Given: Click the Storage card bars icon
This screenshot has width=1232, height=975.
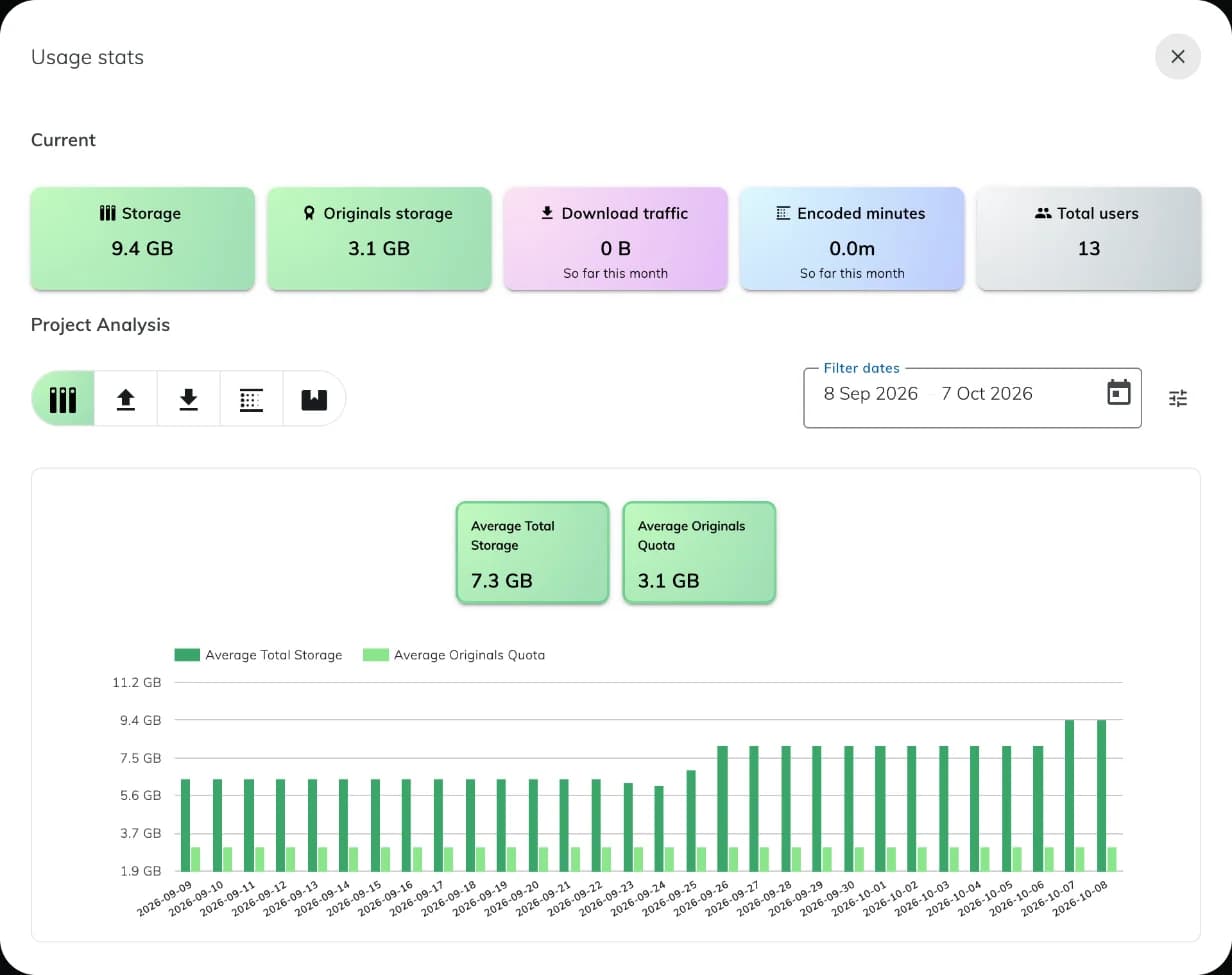Looking at the screenshot, I should point(108,213).
